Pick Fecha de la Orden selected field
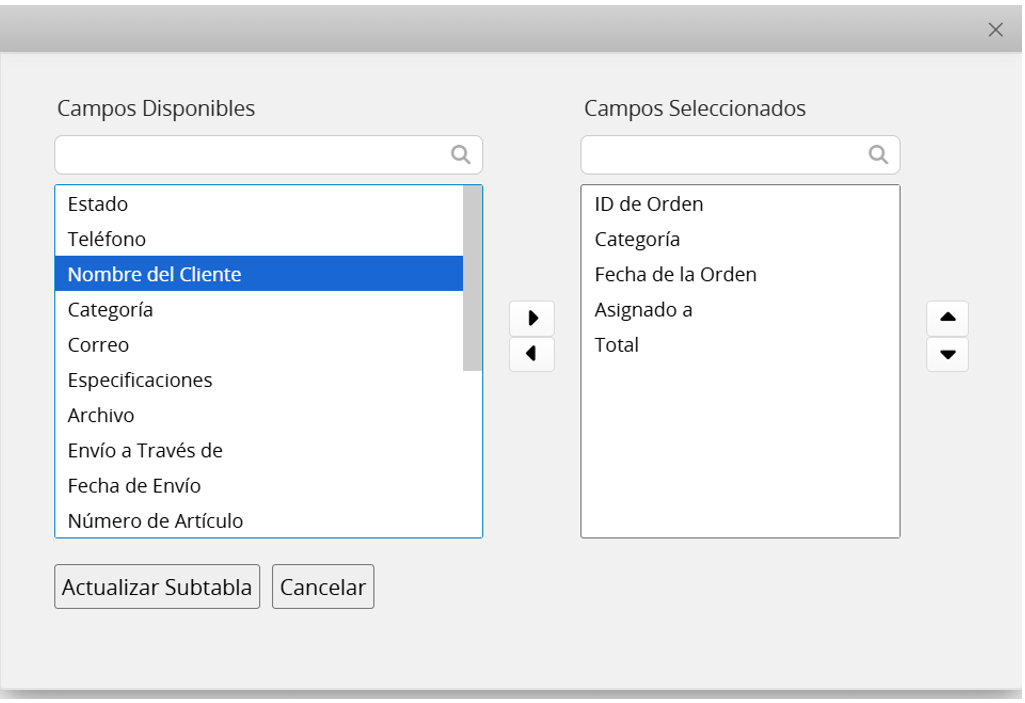 tap(675, 274)
